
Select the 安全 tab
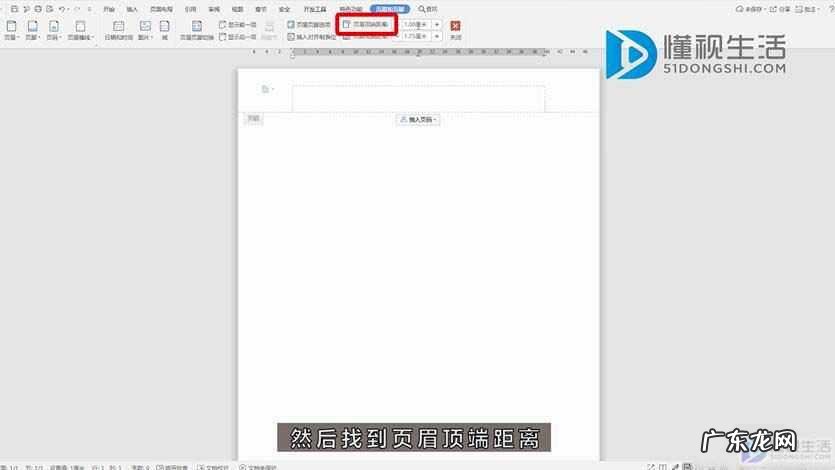[x=284, y=10]
